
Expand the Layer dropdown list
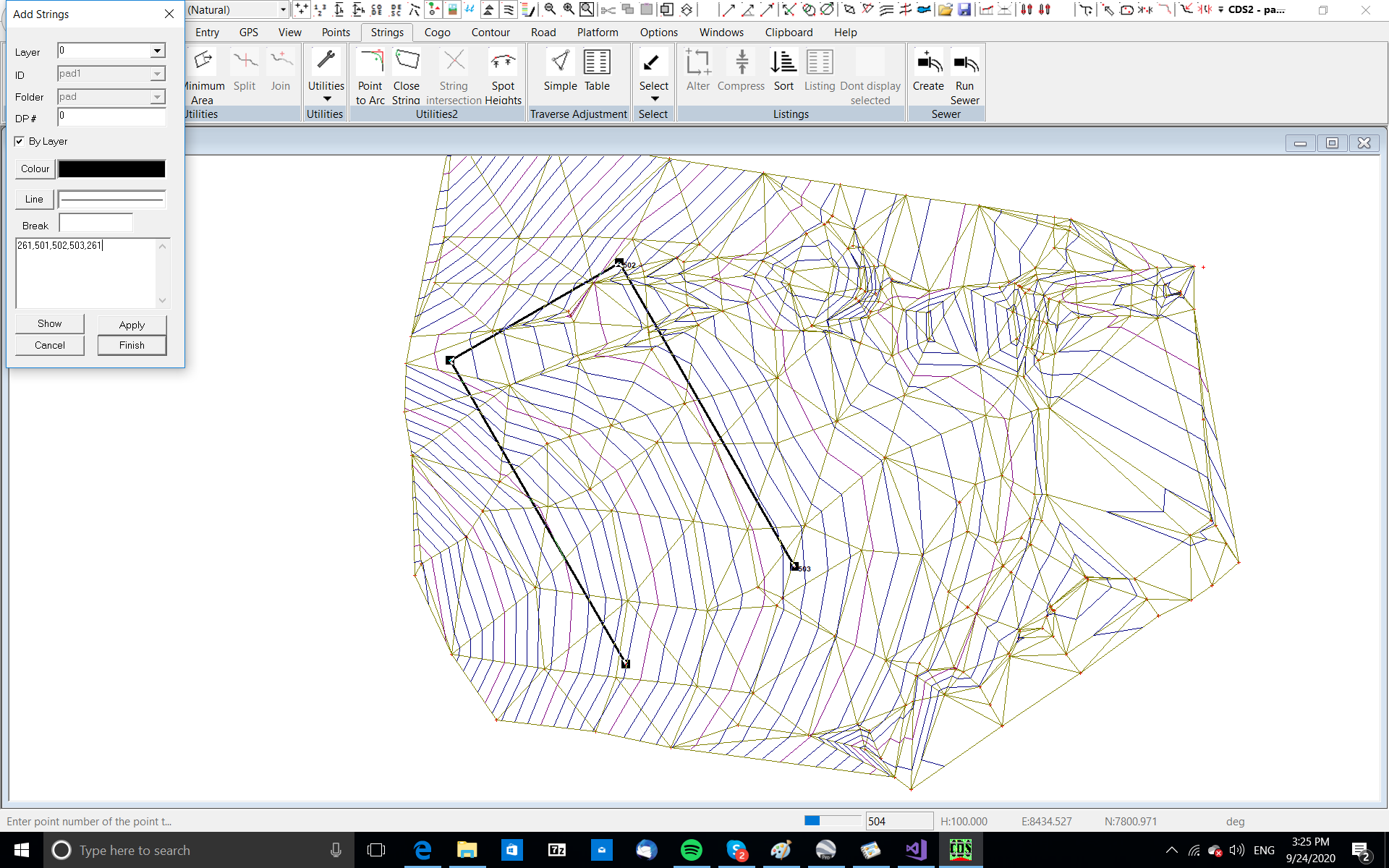157,51
